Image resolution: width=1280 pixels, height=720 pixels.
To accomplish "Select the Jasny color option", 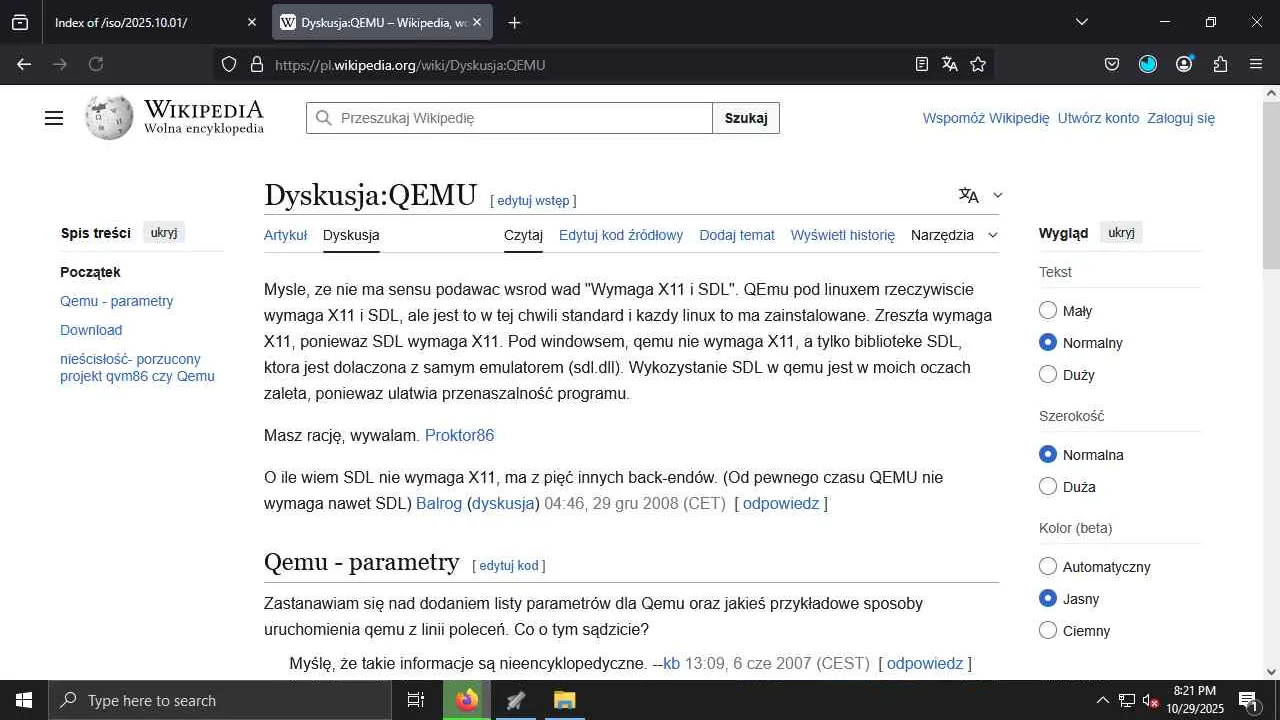I will (x=1048, y=598).
